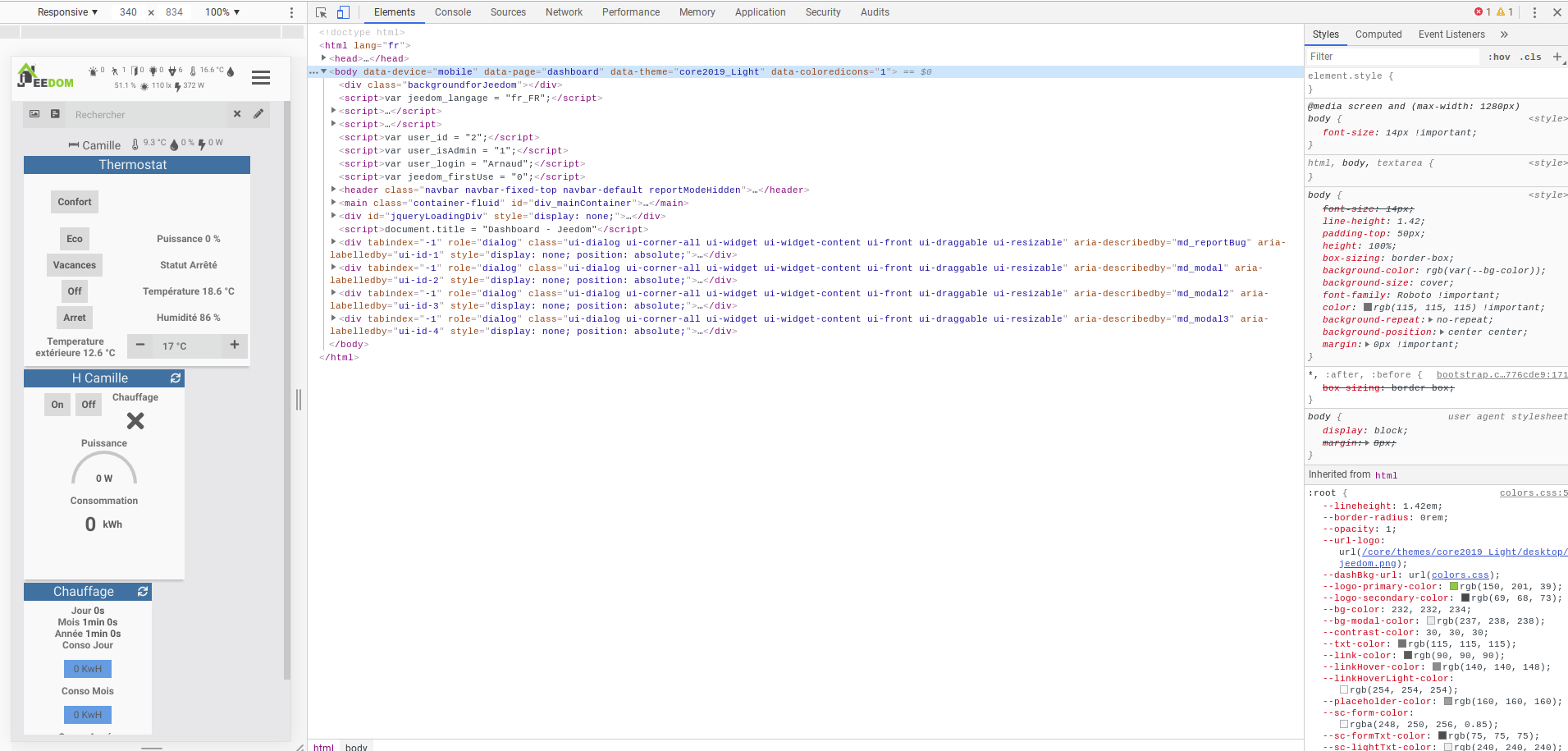Select the Arret thermostat mode
Viewport: 1568px width, 751px height.
(x=75, y=318)
